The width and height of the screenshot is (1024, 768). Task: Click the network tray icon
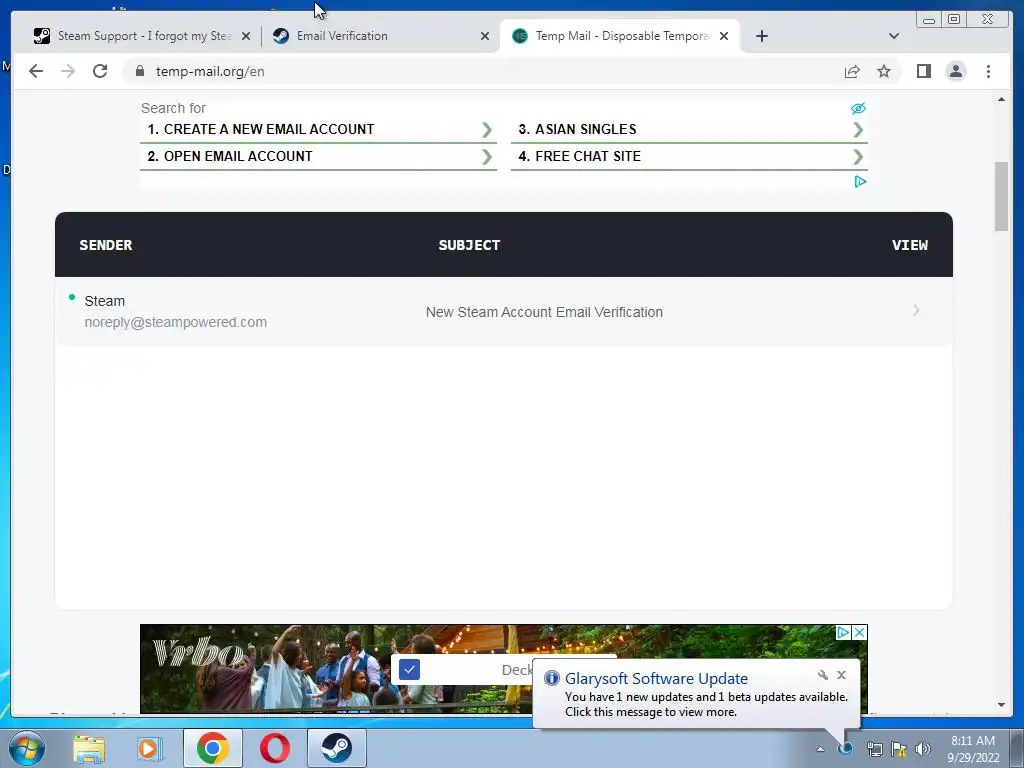coord(874,749)
